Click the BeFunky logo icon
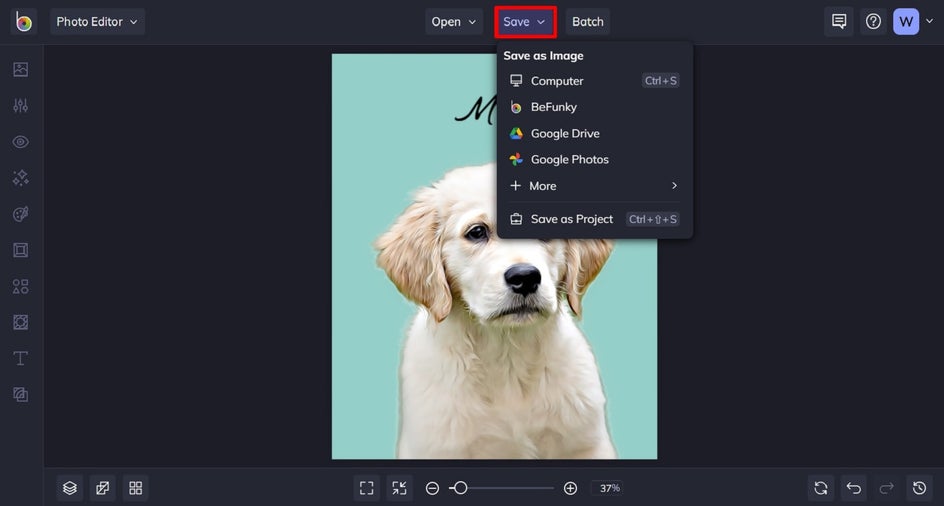This screenshot has width=944, height=506. tap(24, 22)
